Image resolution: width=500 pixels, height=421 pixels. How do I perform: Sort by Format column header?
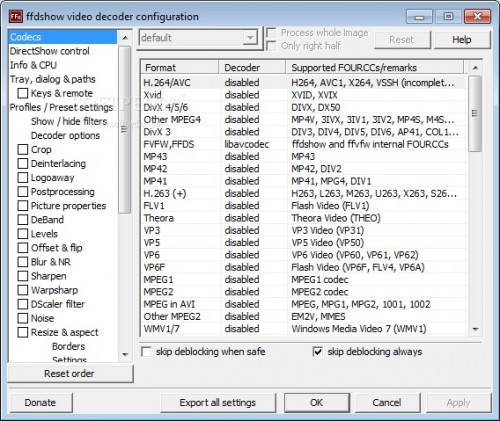(179, 67)
